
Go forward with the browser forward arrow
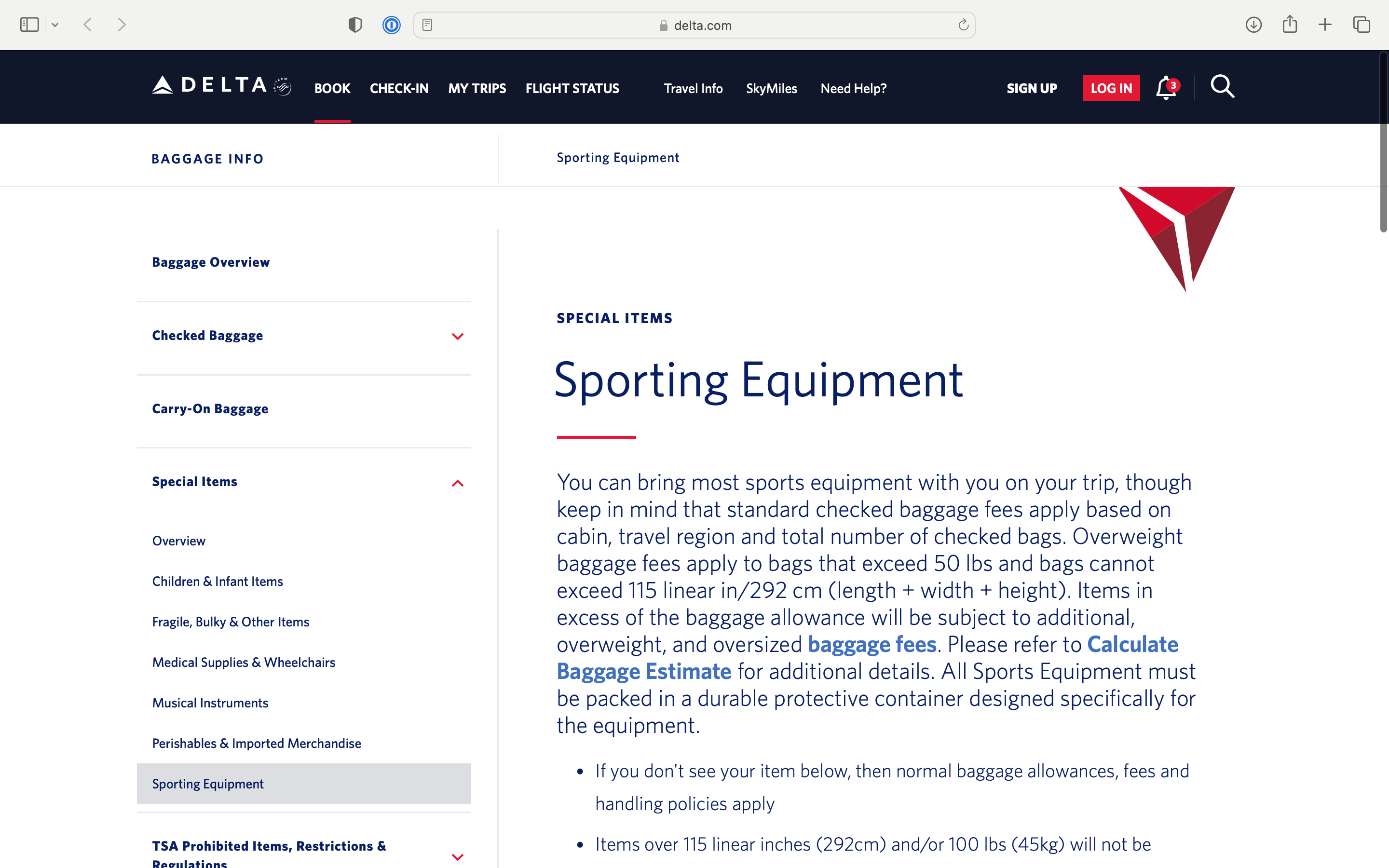[x=122, y=25]
